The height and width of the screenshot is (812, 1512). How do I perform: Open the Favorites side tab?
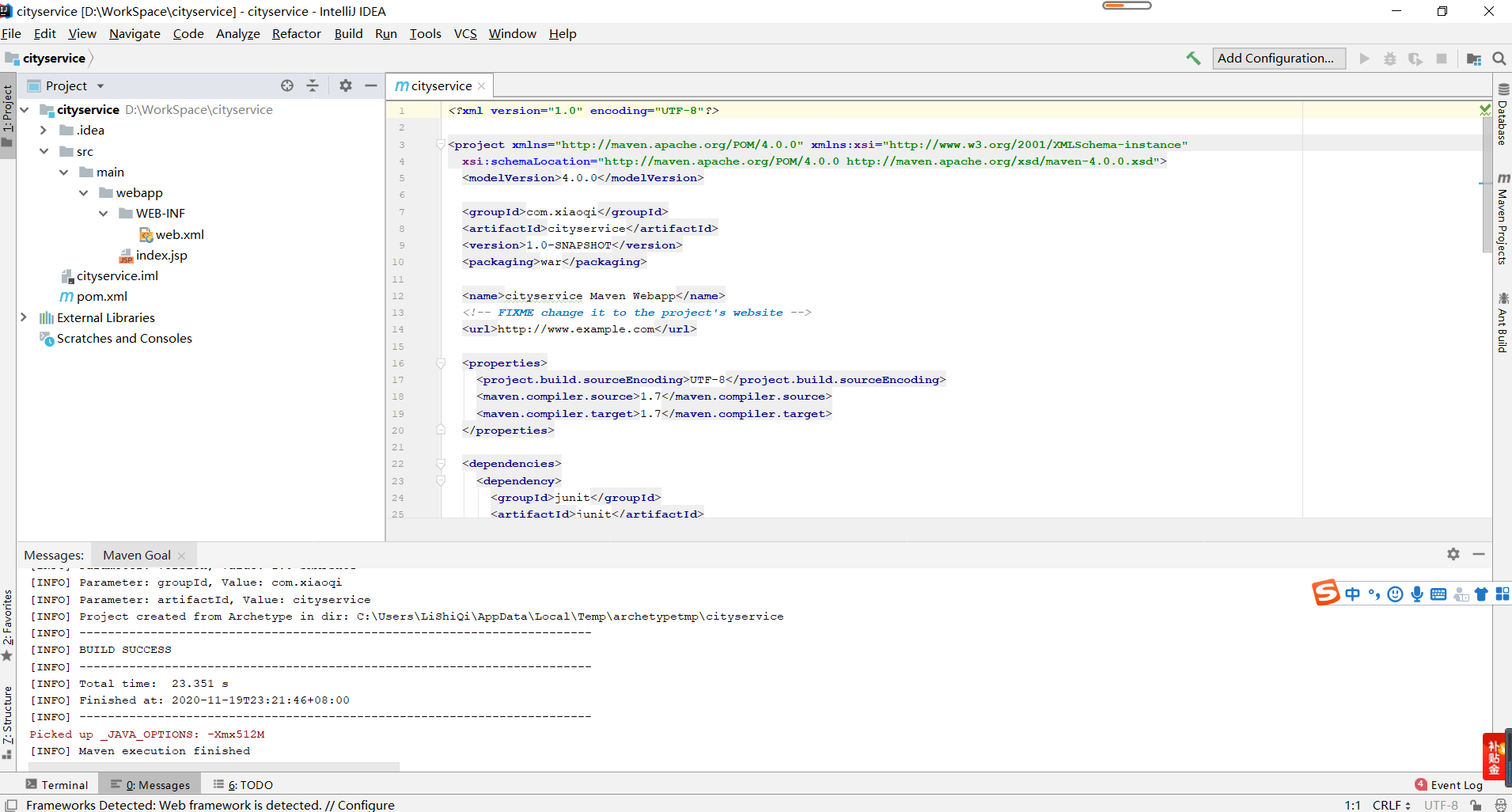pos(7,625)
